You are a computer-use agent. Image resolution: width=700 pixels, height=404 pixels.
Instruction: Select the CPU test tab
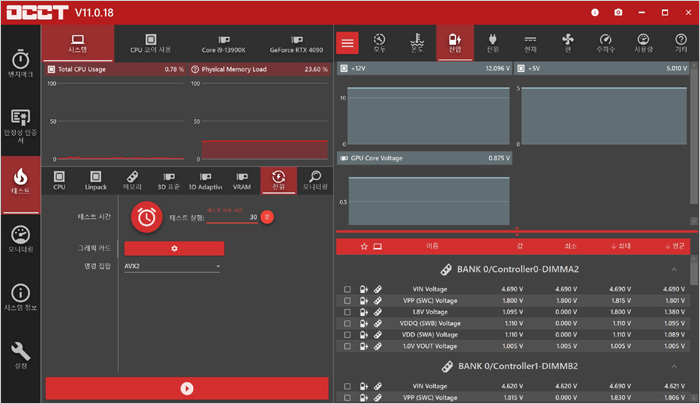coord(59,181)
